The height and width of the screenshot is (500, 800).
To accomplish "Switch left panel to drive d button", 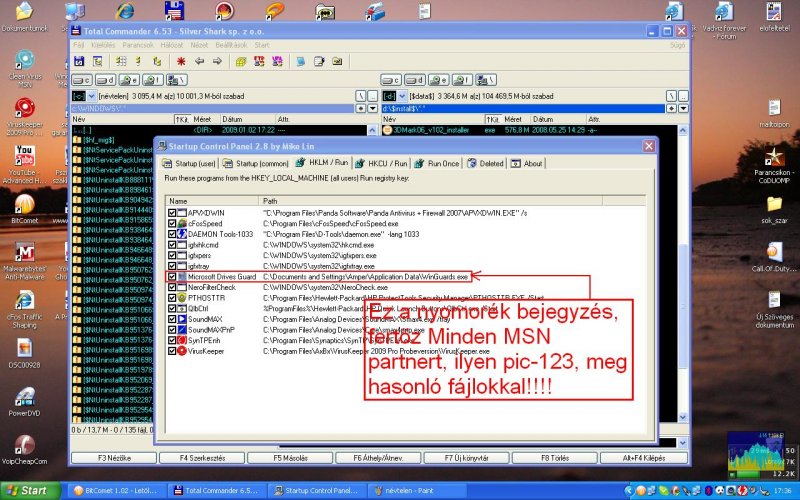I will [x=106, y=80].
